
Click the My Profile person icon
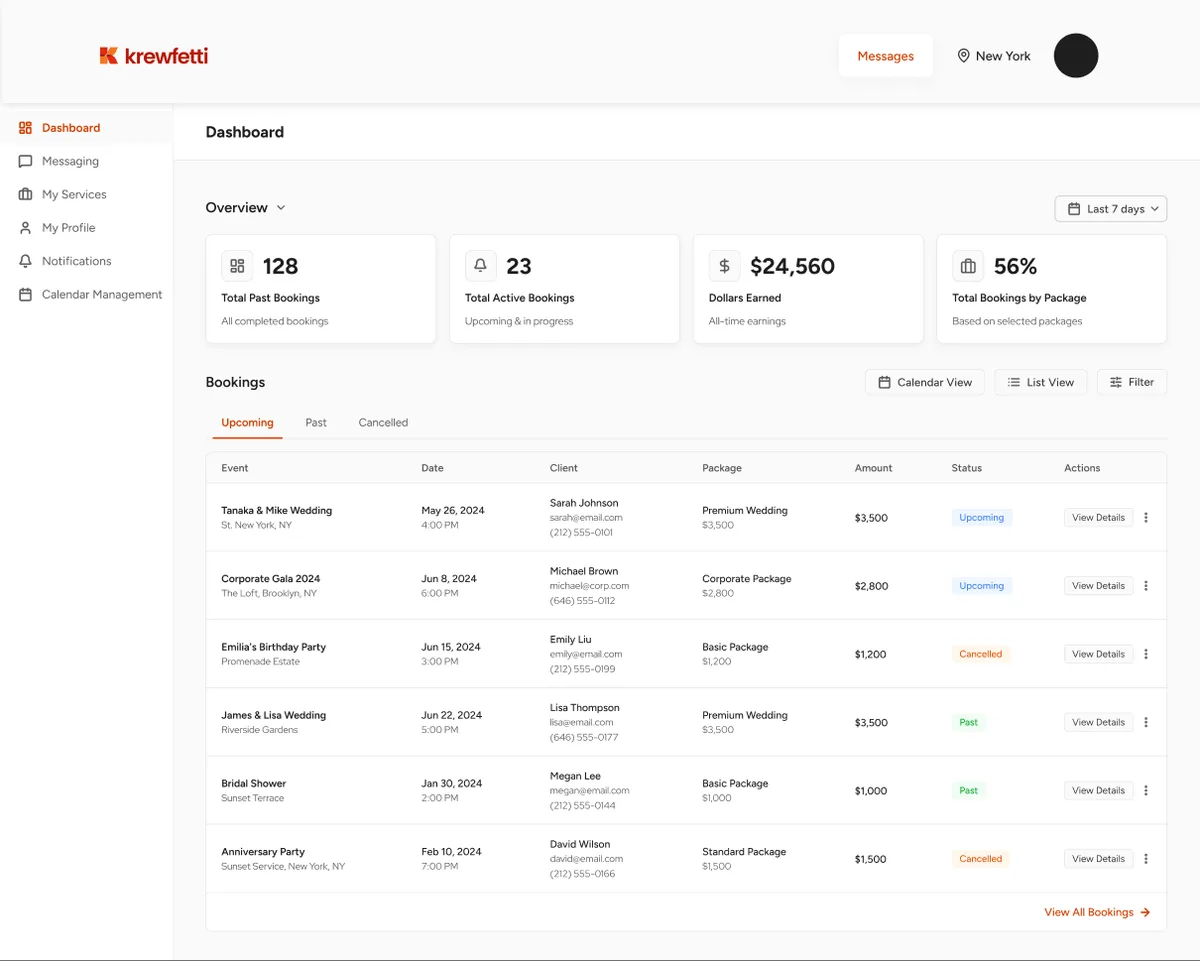coord(26,228)
